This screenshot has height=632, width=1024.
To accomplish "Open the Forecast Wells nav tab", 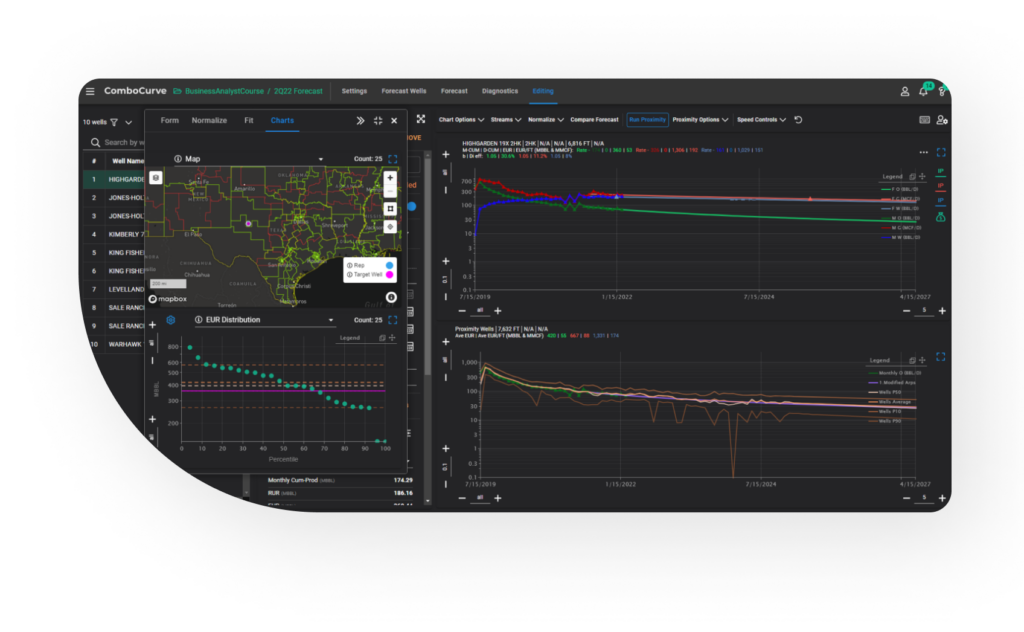I will pyautogui.click(x=404, y=91).
